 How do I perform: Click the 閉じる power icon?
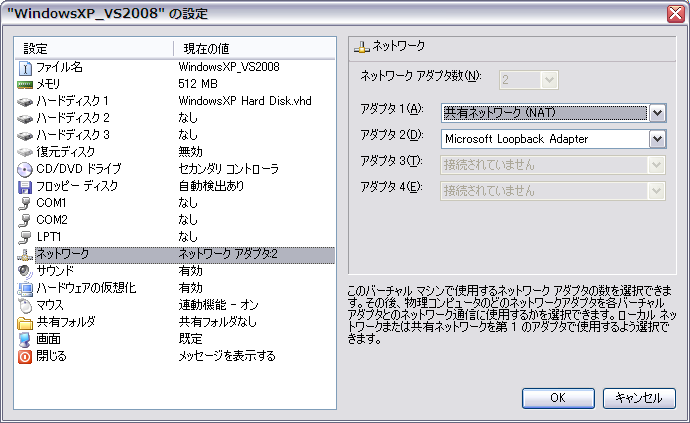(26, 356)
